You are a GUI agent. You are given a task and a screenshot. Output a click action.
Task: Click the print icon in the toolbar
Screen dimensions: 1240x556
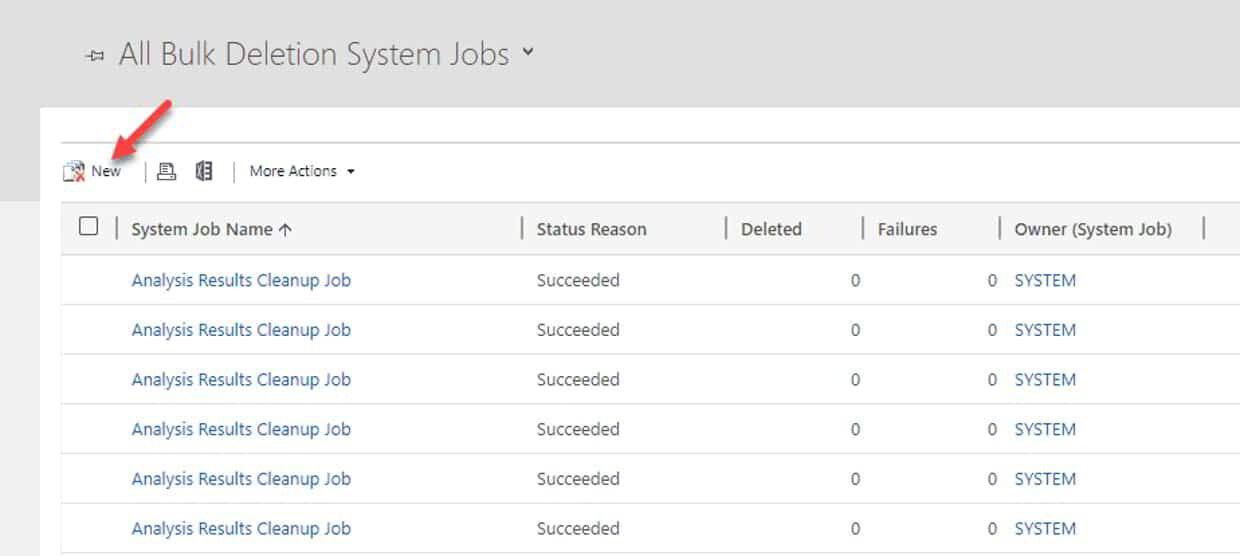point(167,171)
